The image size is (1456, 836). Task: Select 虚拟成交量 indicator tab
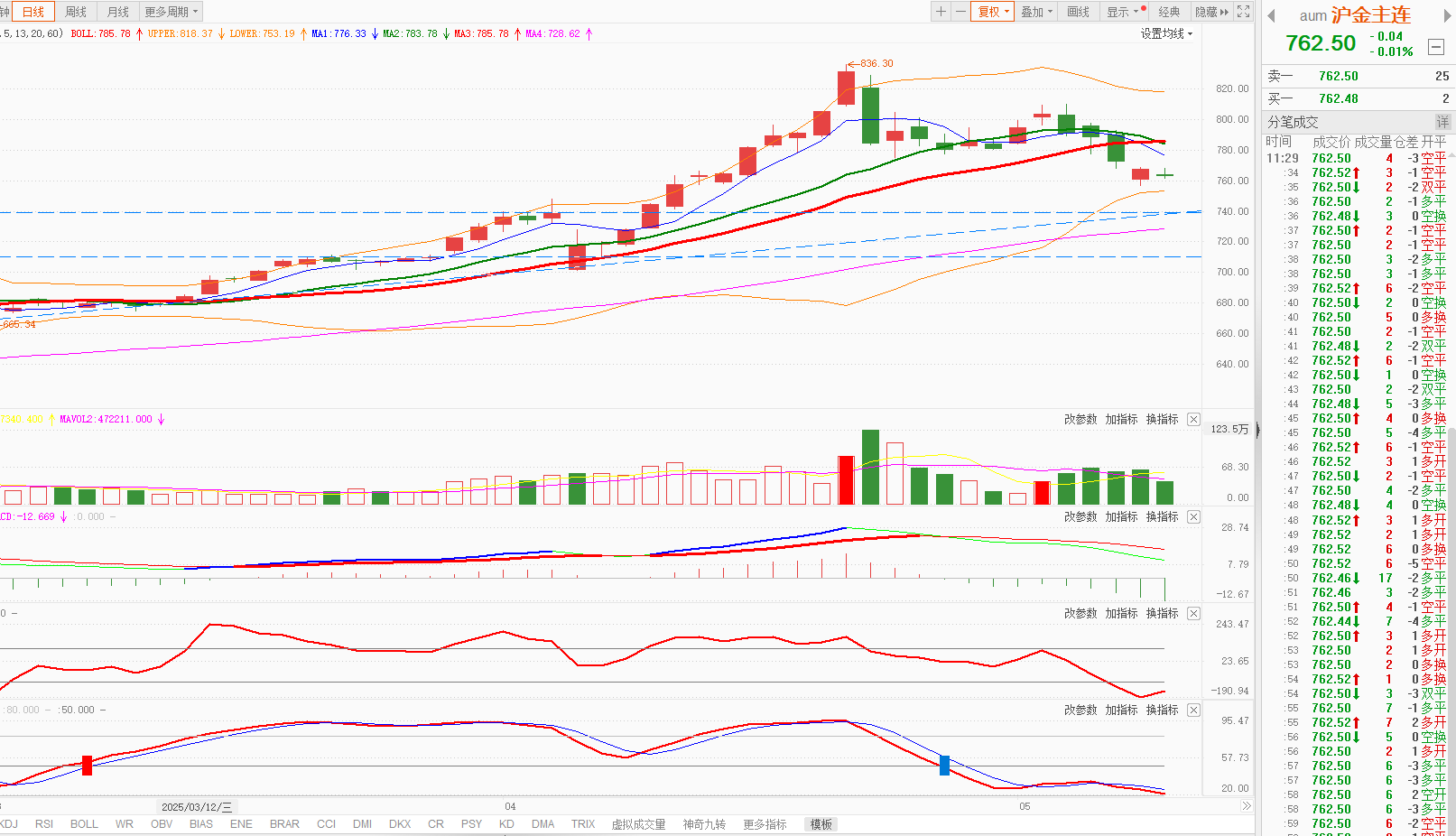pyautogui.click(x=638, y=824)
